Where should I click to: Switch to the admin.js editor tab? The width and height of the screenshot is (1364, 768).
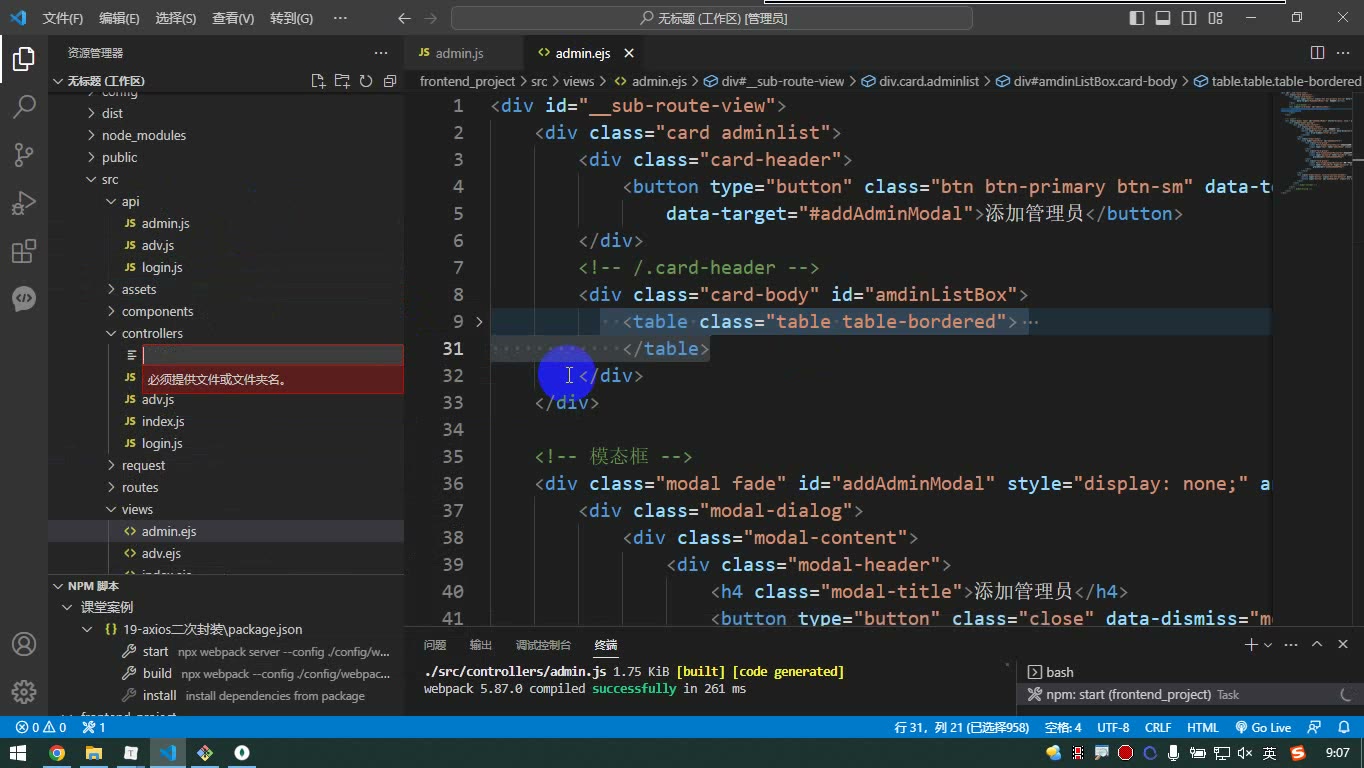pyautogui.click(x=459, y=53)
